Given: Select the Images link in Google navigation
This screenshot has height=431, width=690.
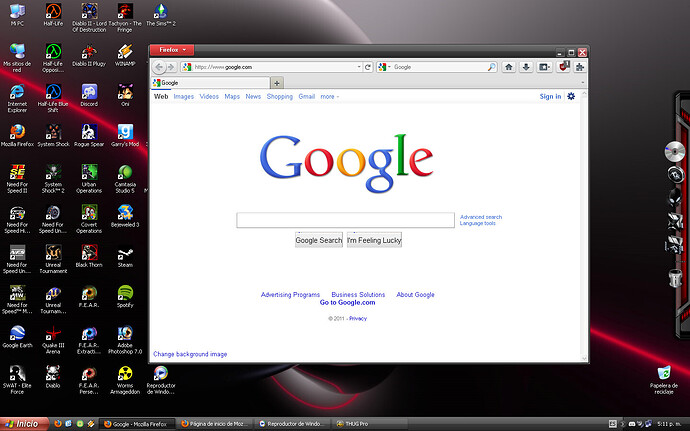Looking at the screenshot, I should point(183,97).
